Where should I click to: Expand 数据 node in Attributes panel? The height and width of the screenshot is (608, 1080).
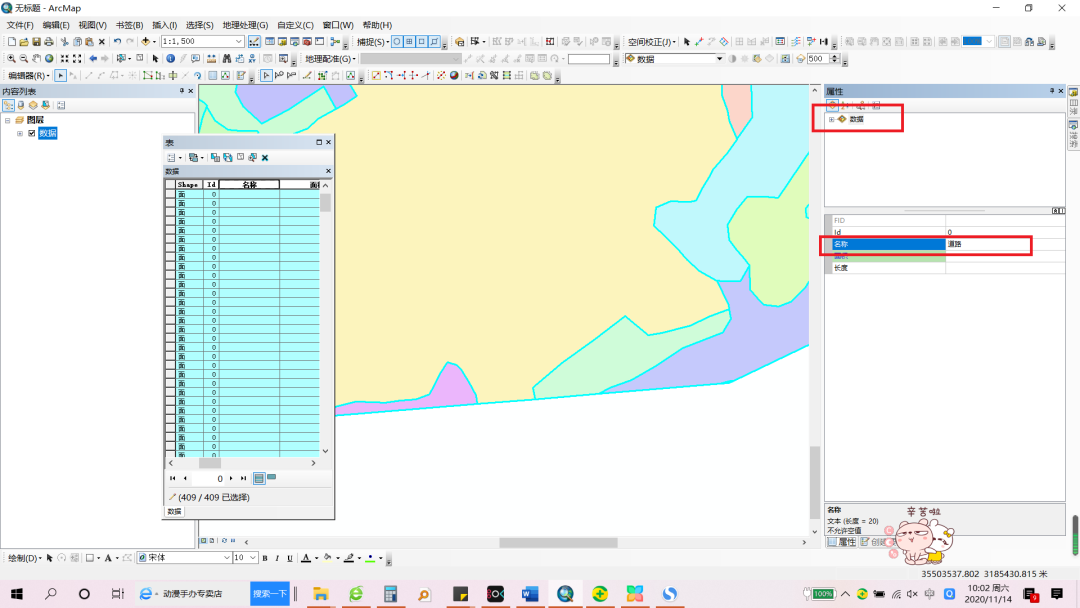coord(831,120)
